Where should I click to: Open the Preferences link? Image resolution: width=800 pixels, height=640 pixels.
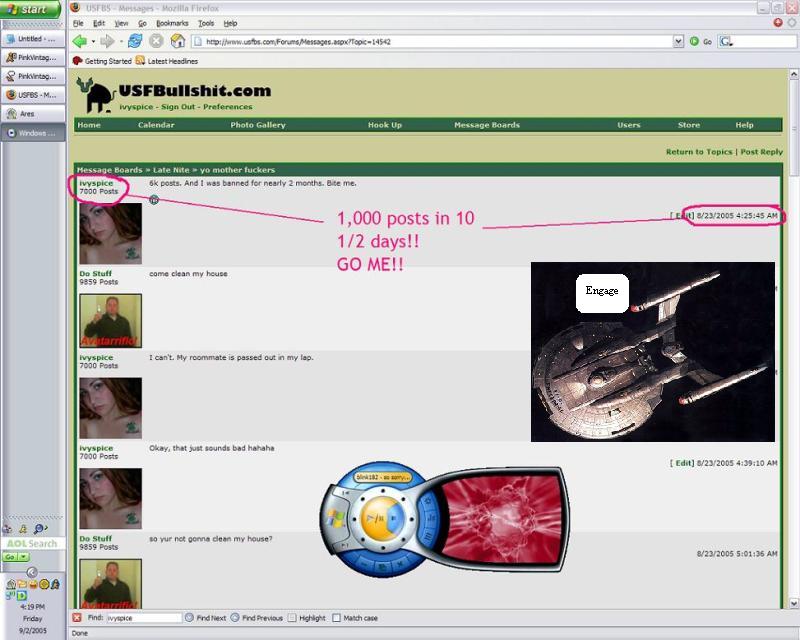pyautogui.click(x=228, y=107)
